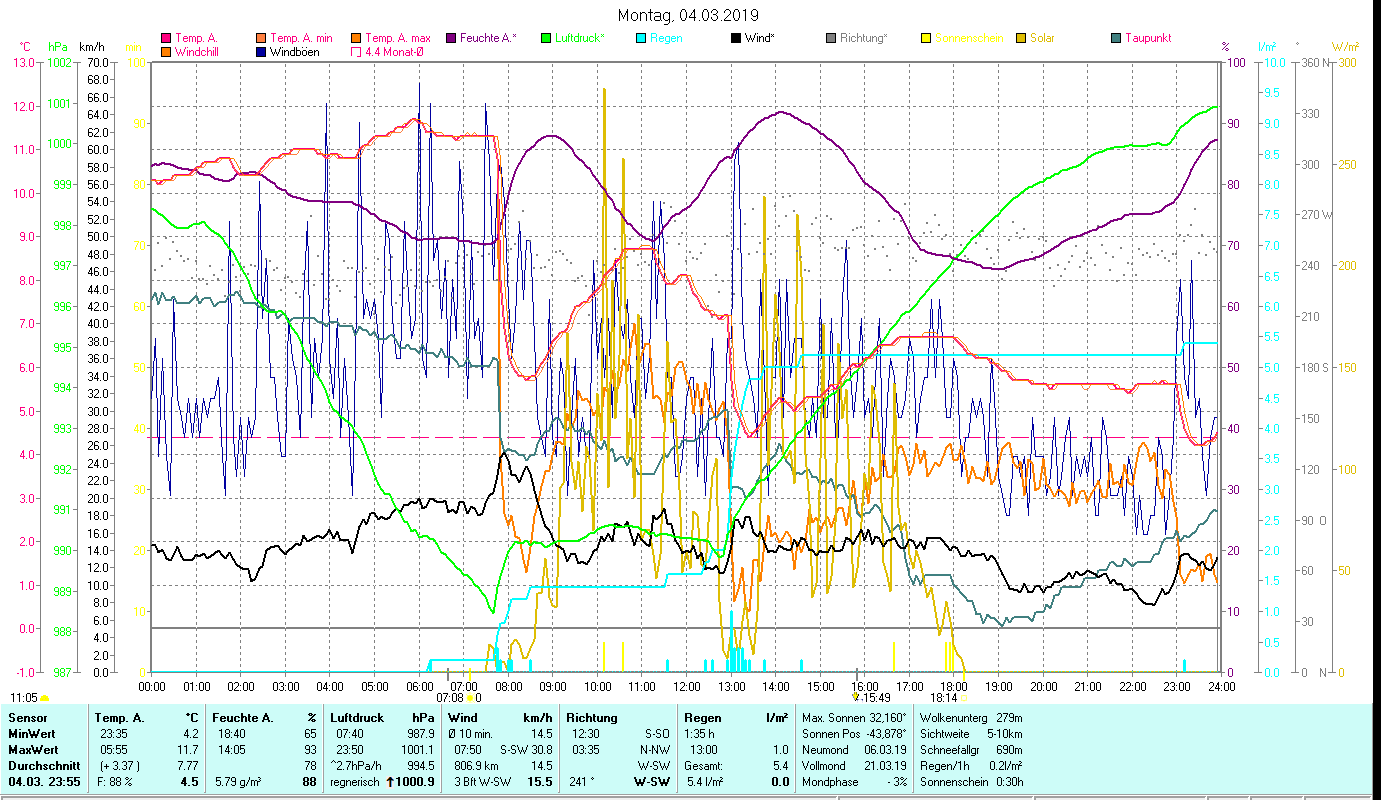
Task: Select the green Luftdruck* legend swatch
Action: pyautogui.click(x=546, y=39)
